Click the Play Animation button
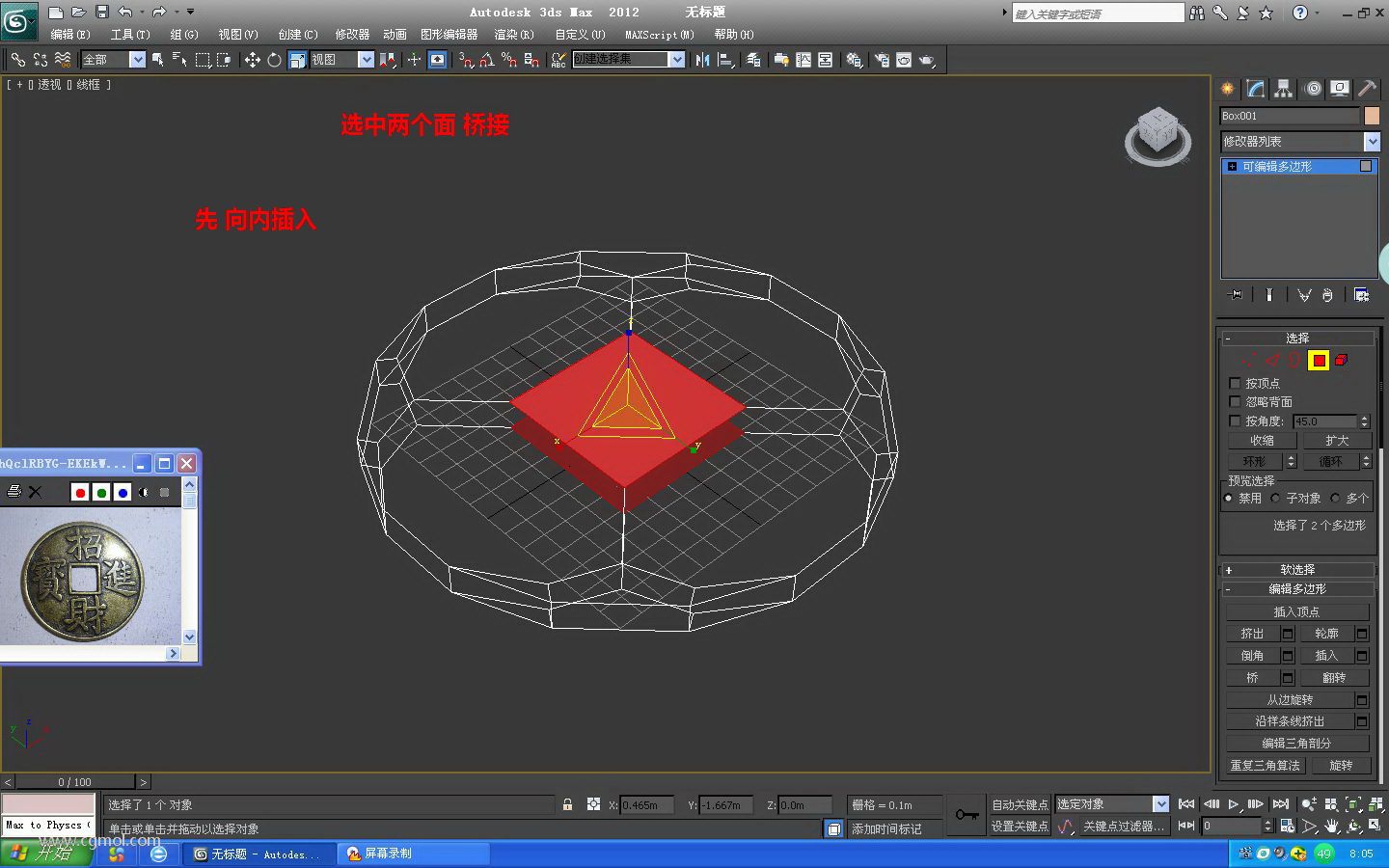Image resolution: width=1389 pixels, height=868 pixels. [1234, 804]
